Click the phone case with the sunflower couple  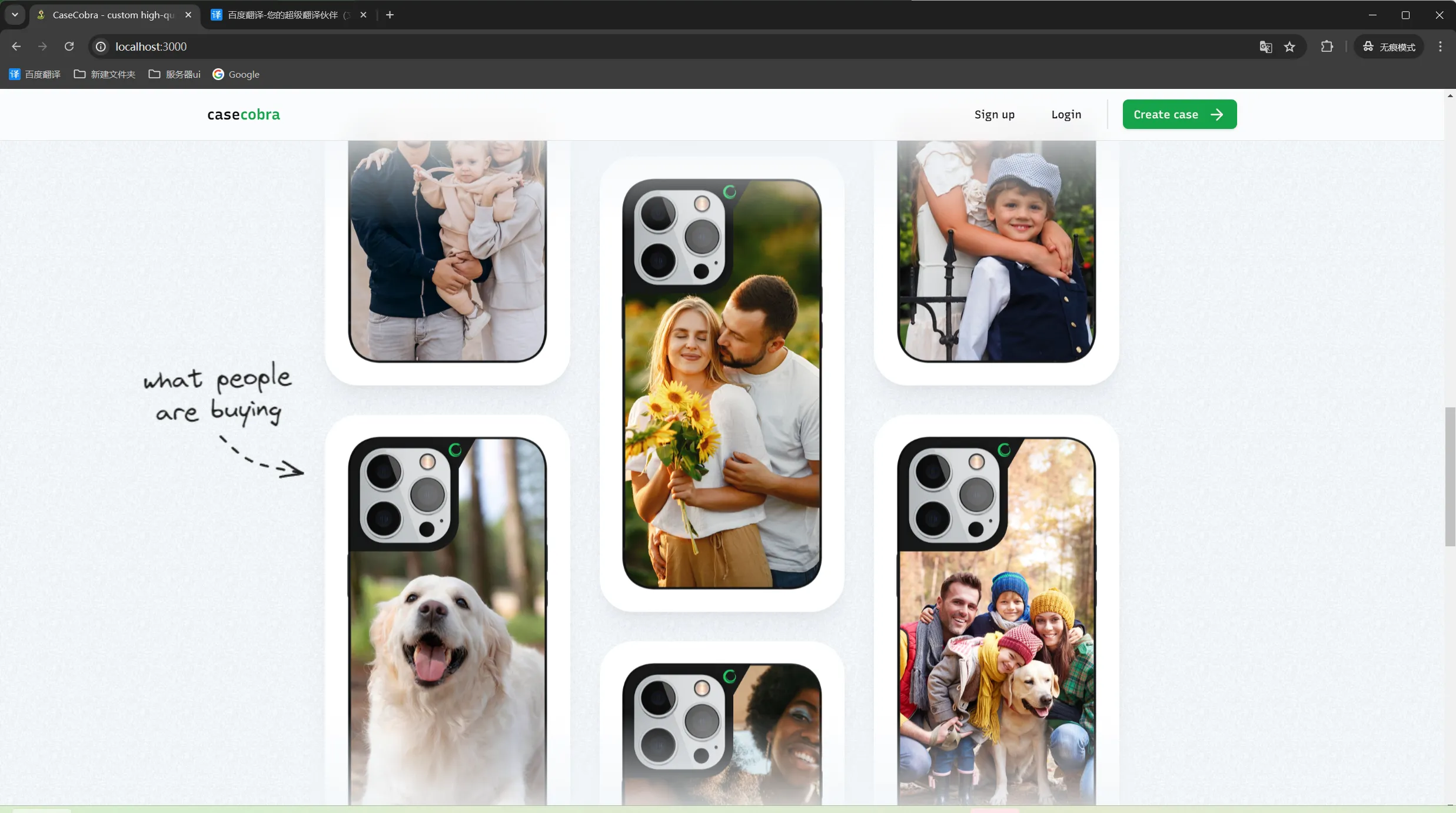coord(722,384)
